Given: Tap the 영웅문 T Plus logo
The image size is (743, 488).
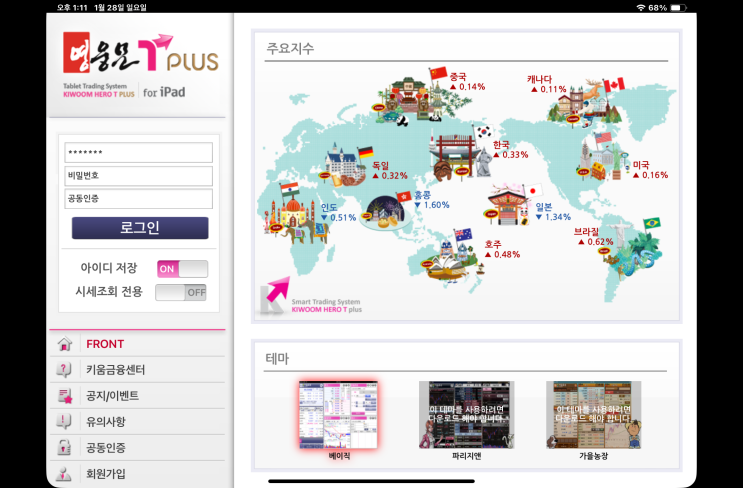Looking at the screenshot, I should point(141,53).
